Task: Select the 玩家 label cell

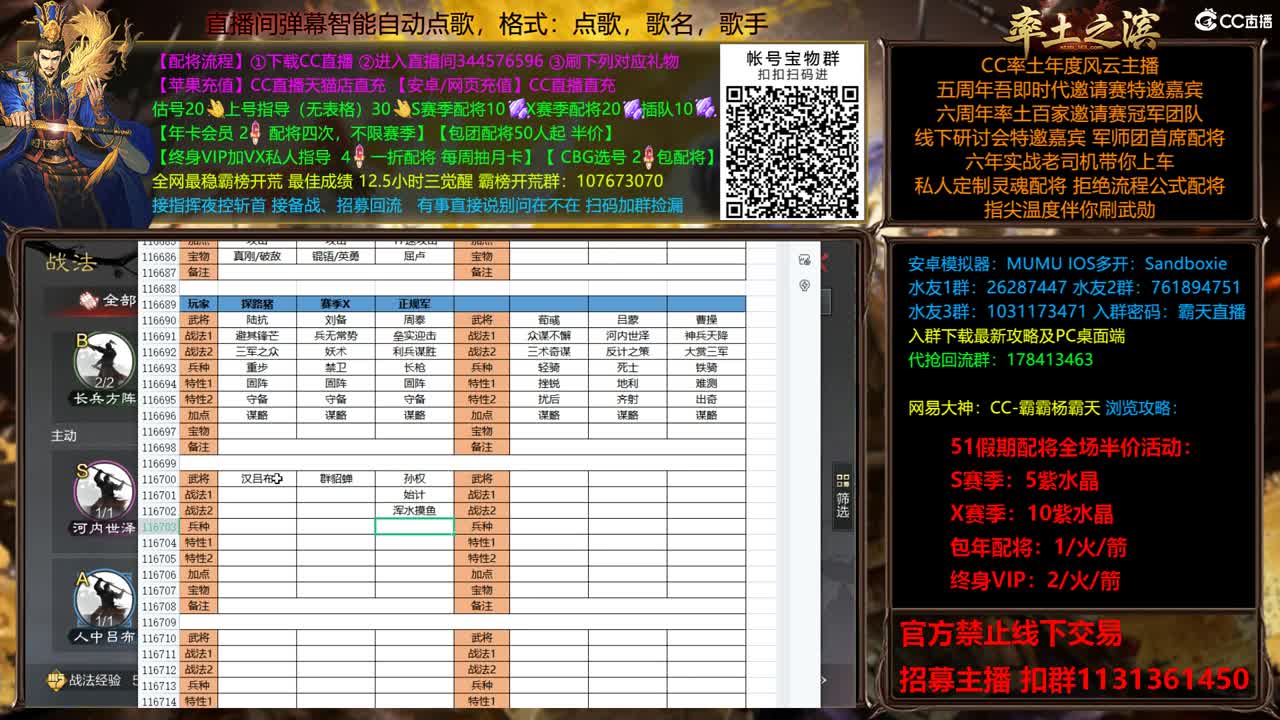Action: pyautogui.click(x=198, y=303)
